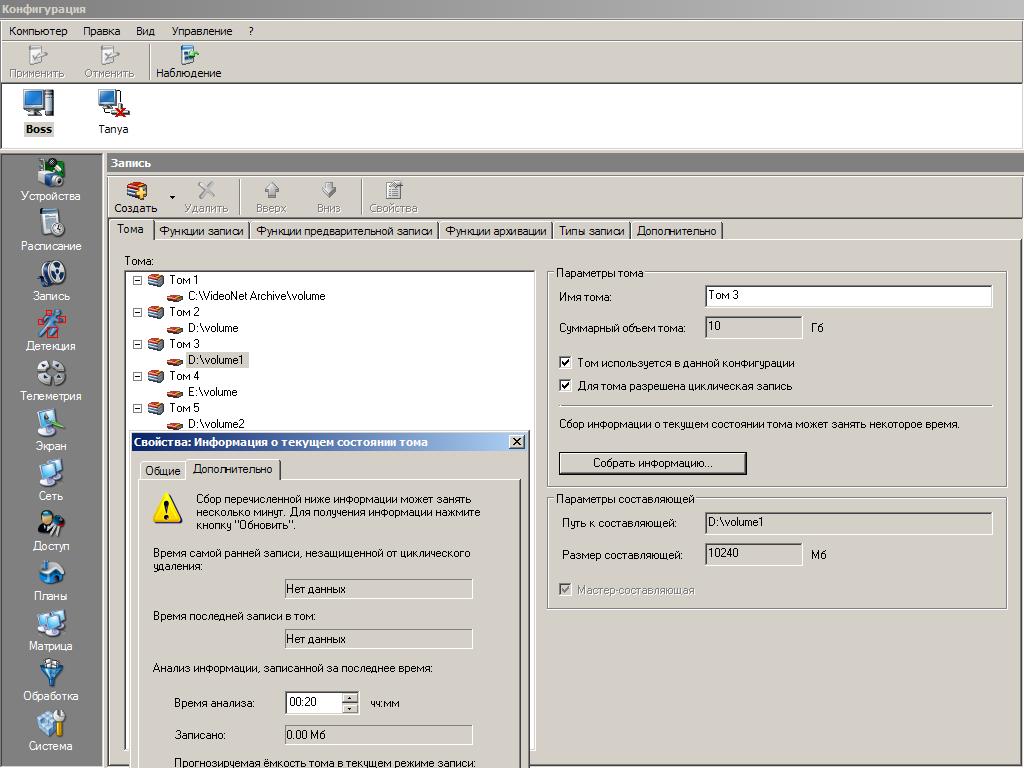This screenshot has width=1024, height=768.
Task: Switch to Функции предварительной записи tab
Action: coord(344,231)
